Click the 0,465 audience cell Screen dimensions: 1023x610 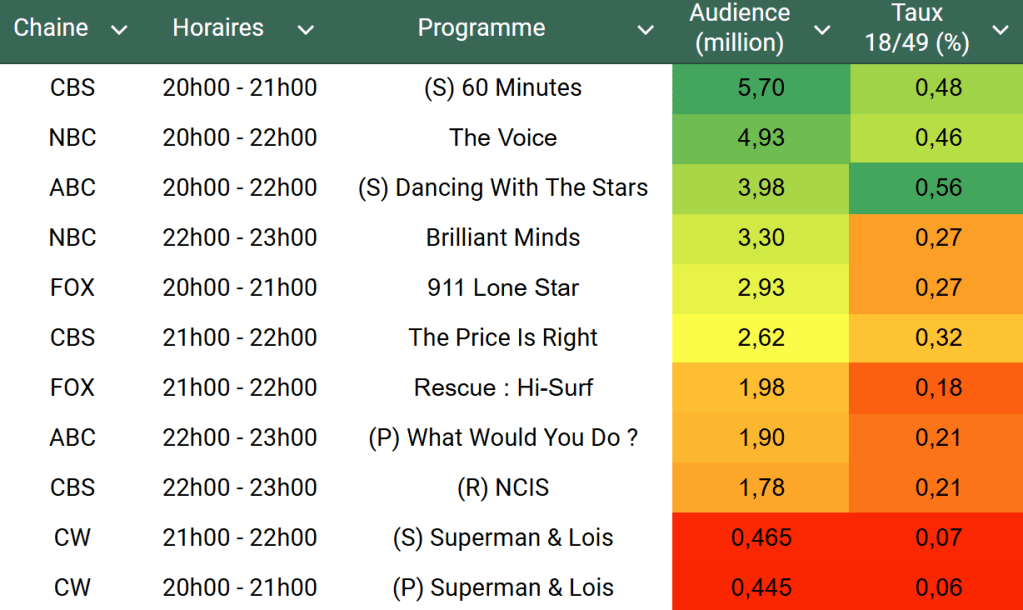(x=761, y=538)
